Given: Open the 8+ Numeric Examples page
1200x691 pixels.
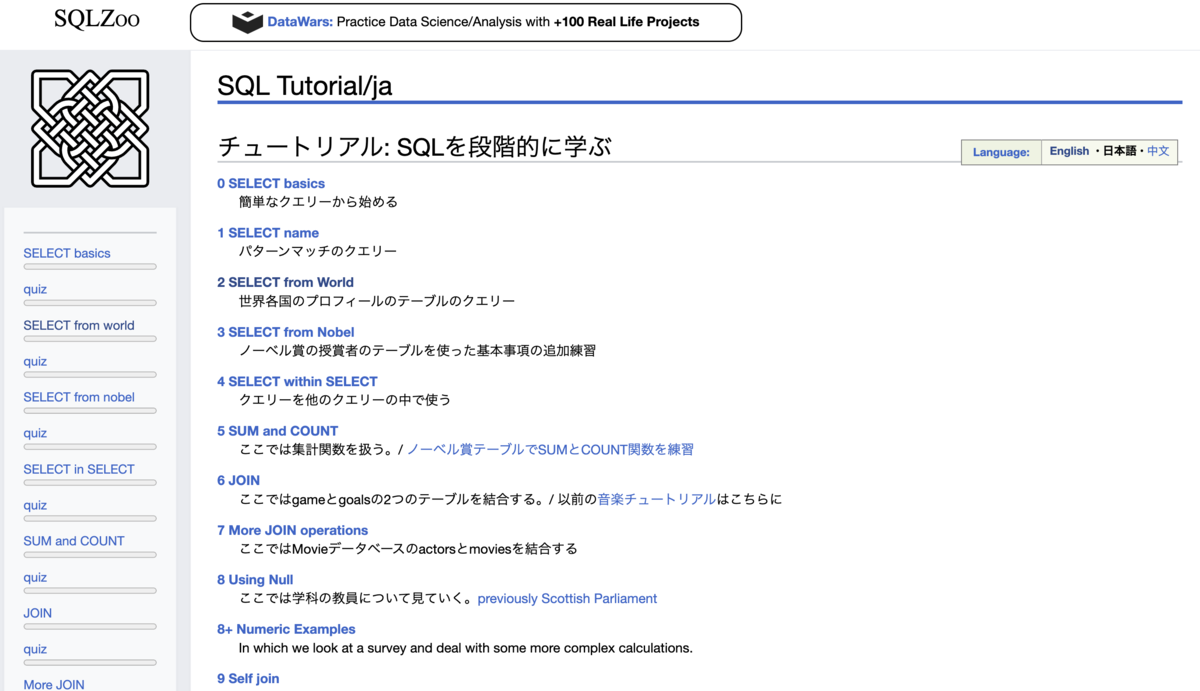Looking at the screenshot, I should pyautogui.click(x=286, y=629).
